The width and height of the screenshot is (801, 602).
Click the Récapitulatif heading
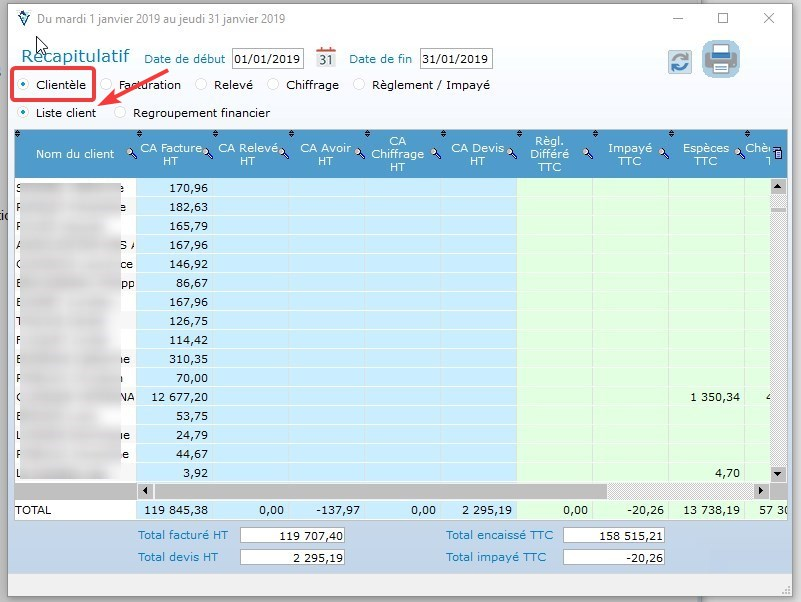[x=76, y=56]
